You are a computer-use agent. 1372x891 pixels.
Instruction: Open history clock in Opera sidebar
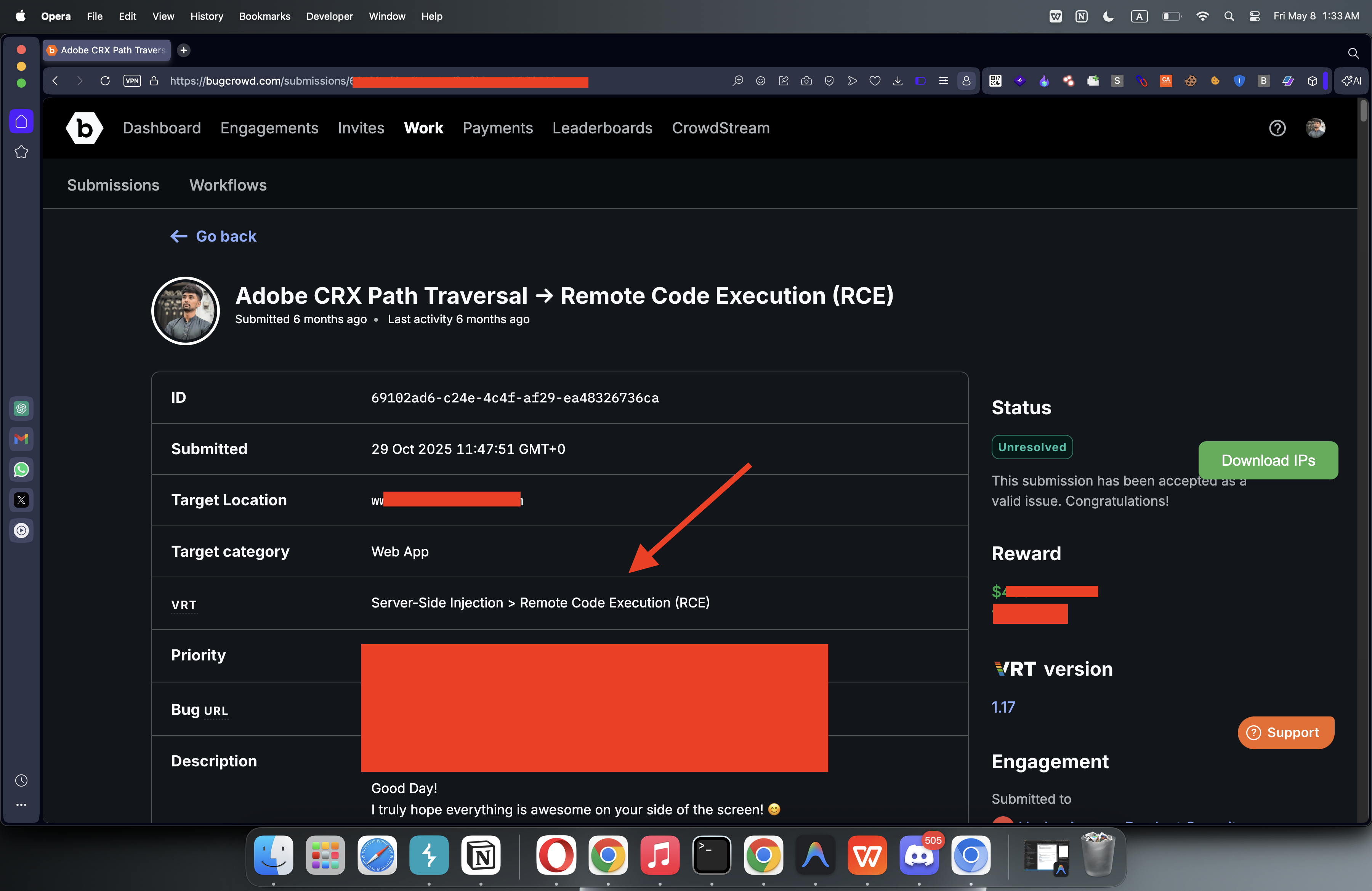[x=21, y=780]
